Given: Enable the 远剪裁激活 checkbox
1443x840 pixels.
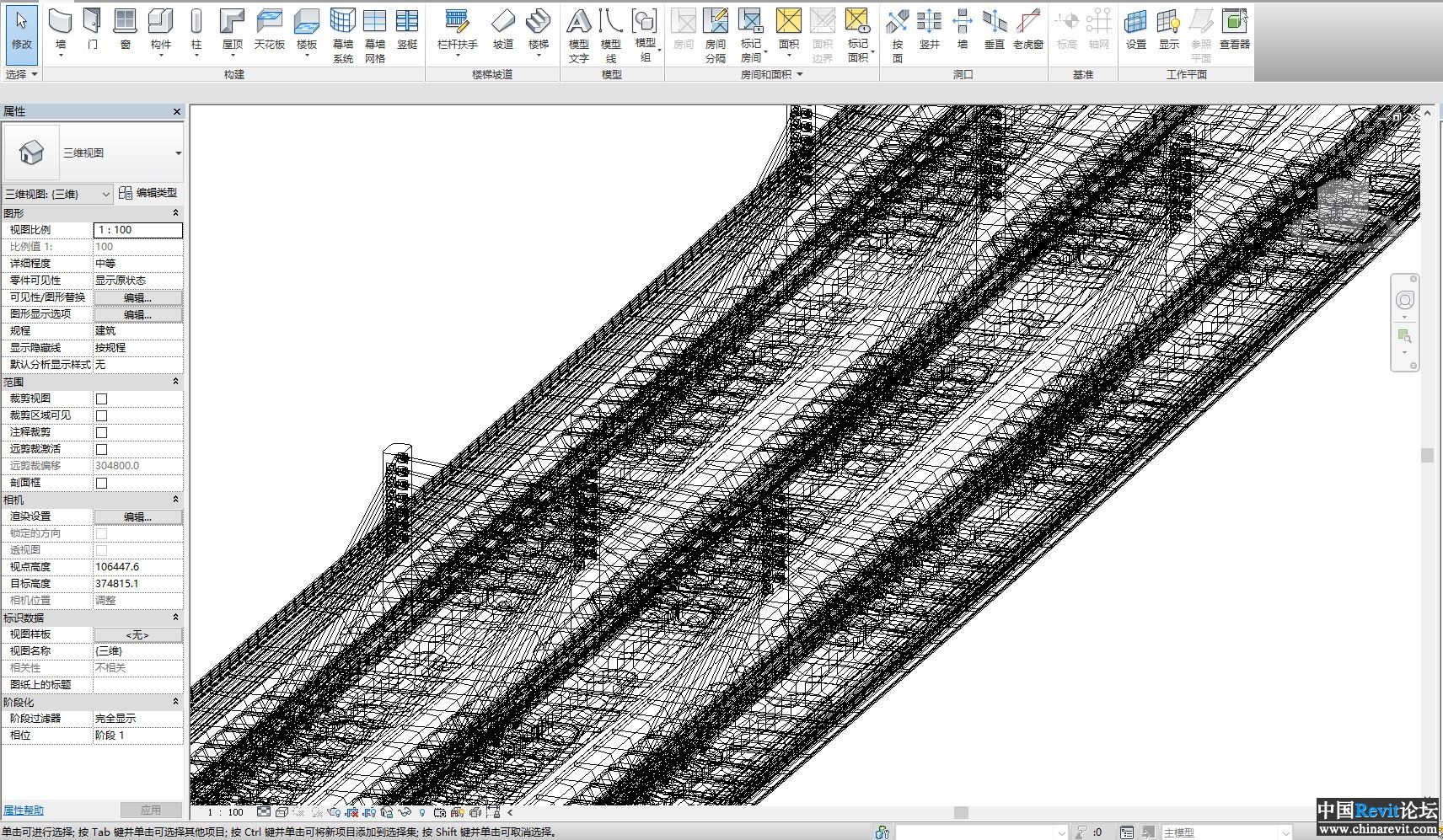Looking at the screenshot, I should (x=101, y=449).
